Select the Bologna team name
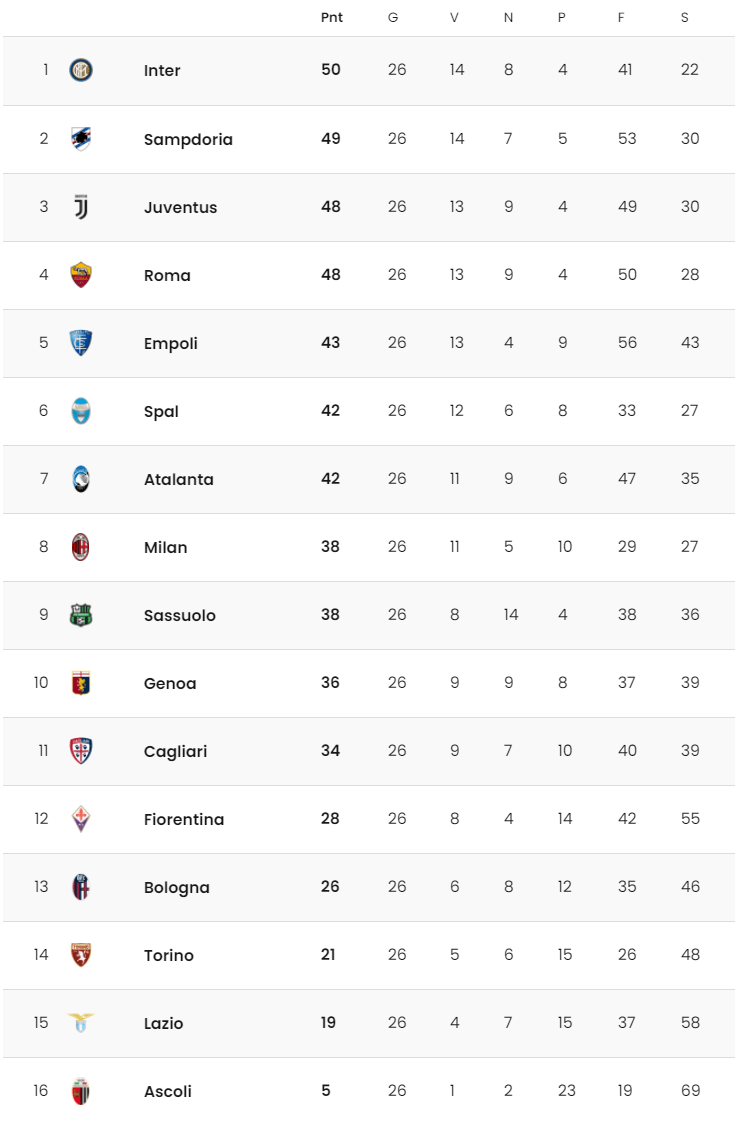Viewport: 736px width, 1127px height. click(x=177, y=888)
